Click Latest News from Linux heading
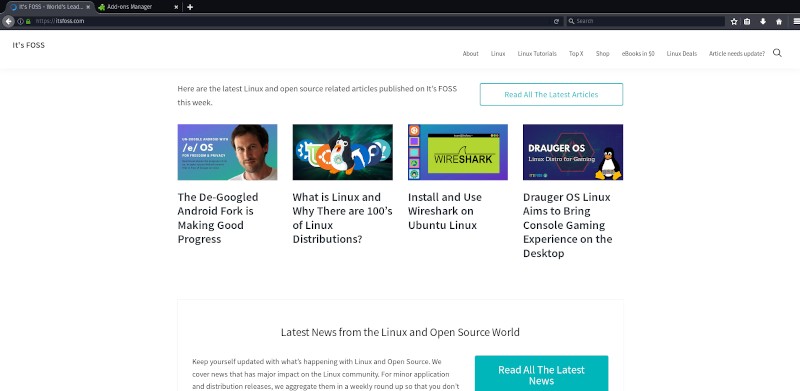800x391 pixels. pos(400,332)
